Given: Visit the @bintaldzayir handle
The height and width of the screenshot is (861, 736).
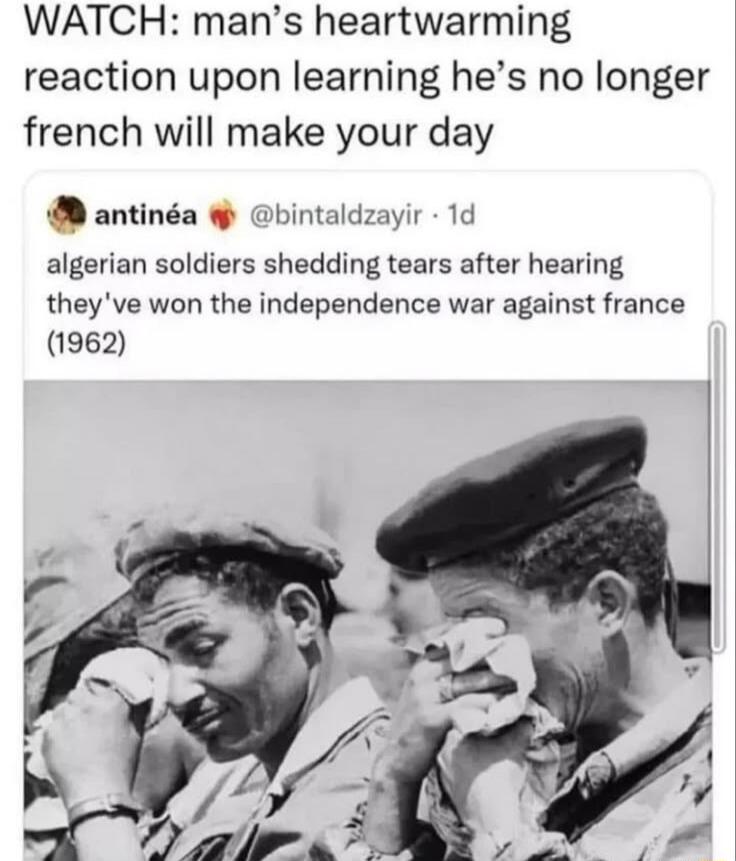Looking at the screenshot, I should [337, 216].
